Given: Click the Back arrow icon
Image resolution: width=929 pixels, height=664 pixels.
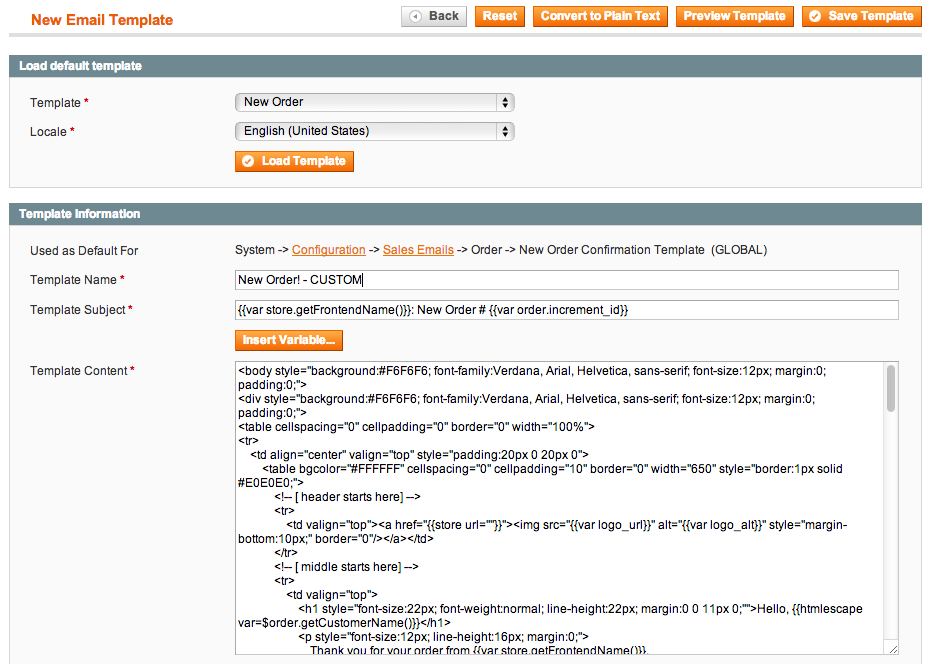Looking at the screenshot, I should point(415,16).
